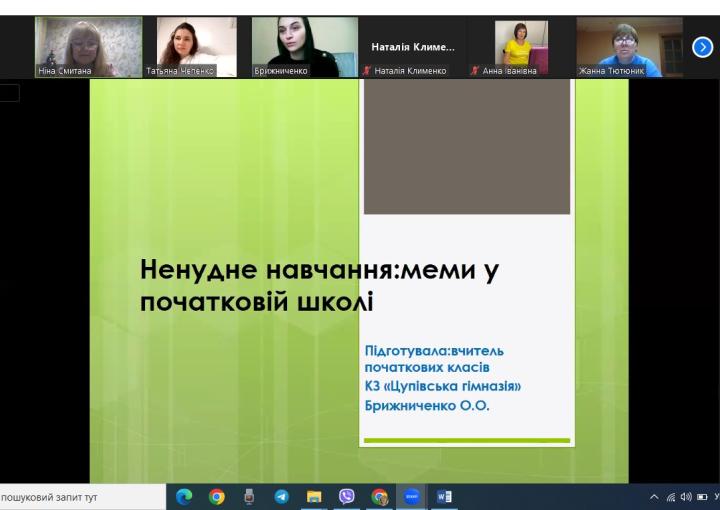The width and height of the screenshot is (720, 510).
Task: Click the Жанна Тютюник name label
Action: (x=619, y=71)
